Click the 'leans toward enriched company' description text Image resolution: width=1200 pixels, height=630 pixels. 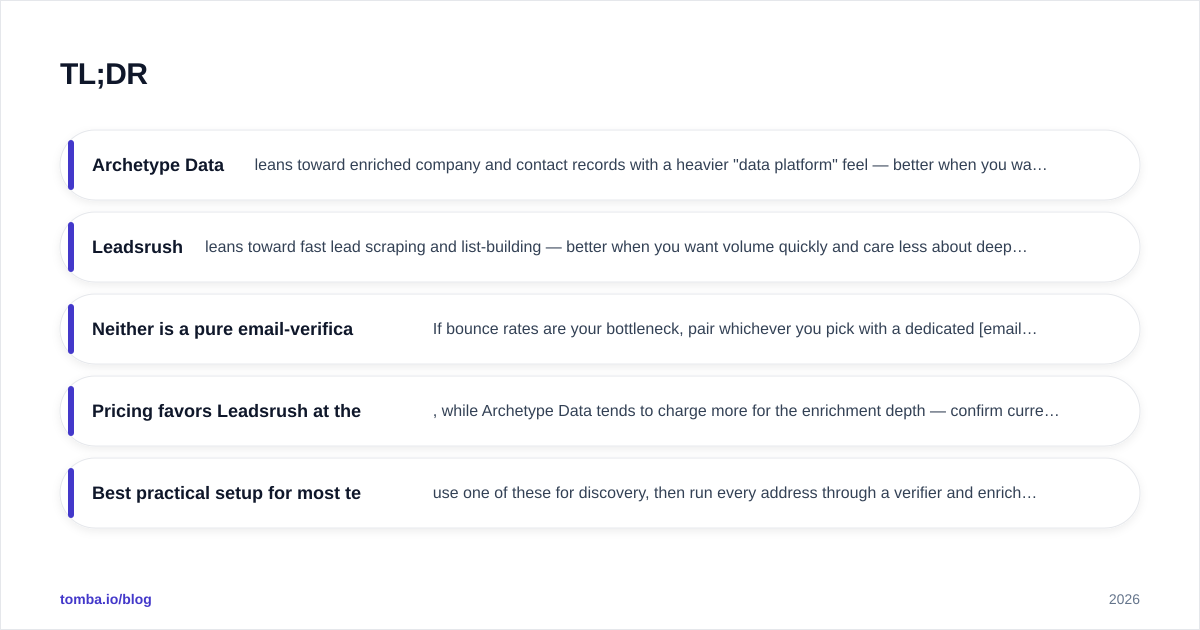[651, 165]
